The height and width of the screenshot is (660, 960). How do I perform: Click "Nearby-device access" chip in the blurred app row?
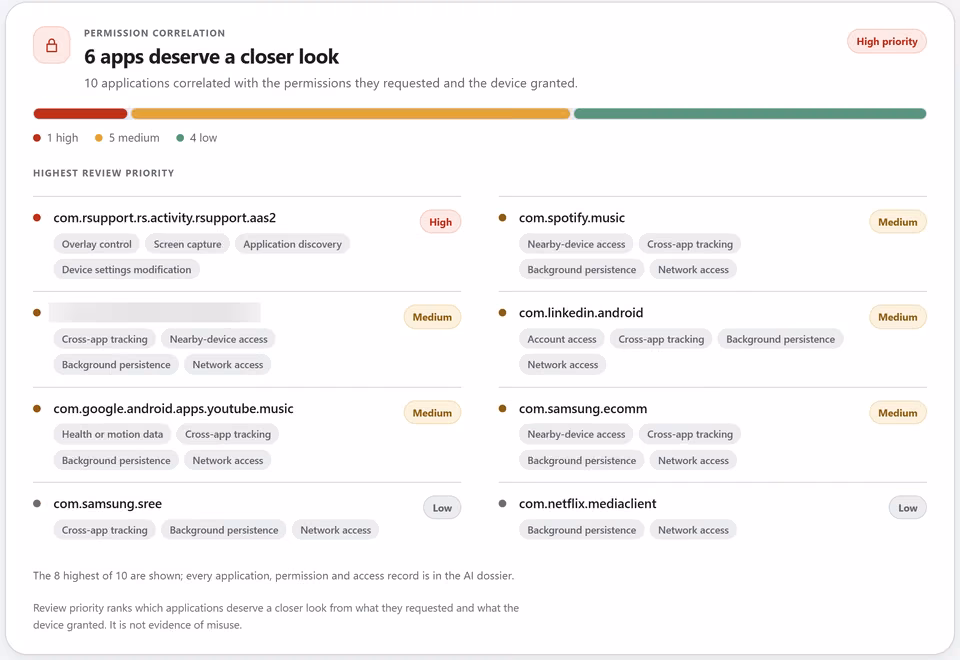click(219, 339)
